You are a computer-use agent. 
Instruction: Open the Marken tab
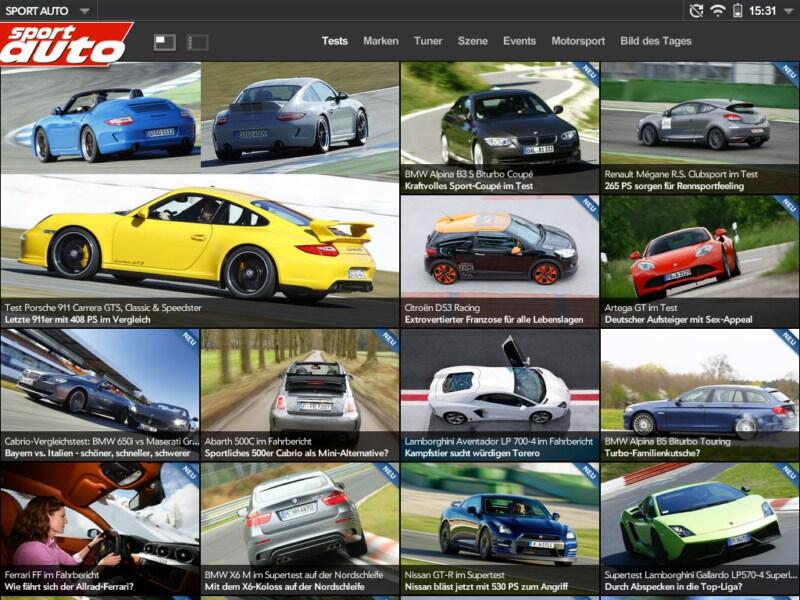(381, 41)
